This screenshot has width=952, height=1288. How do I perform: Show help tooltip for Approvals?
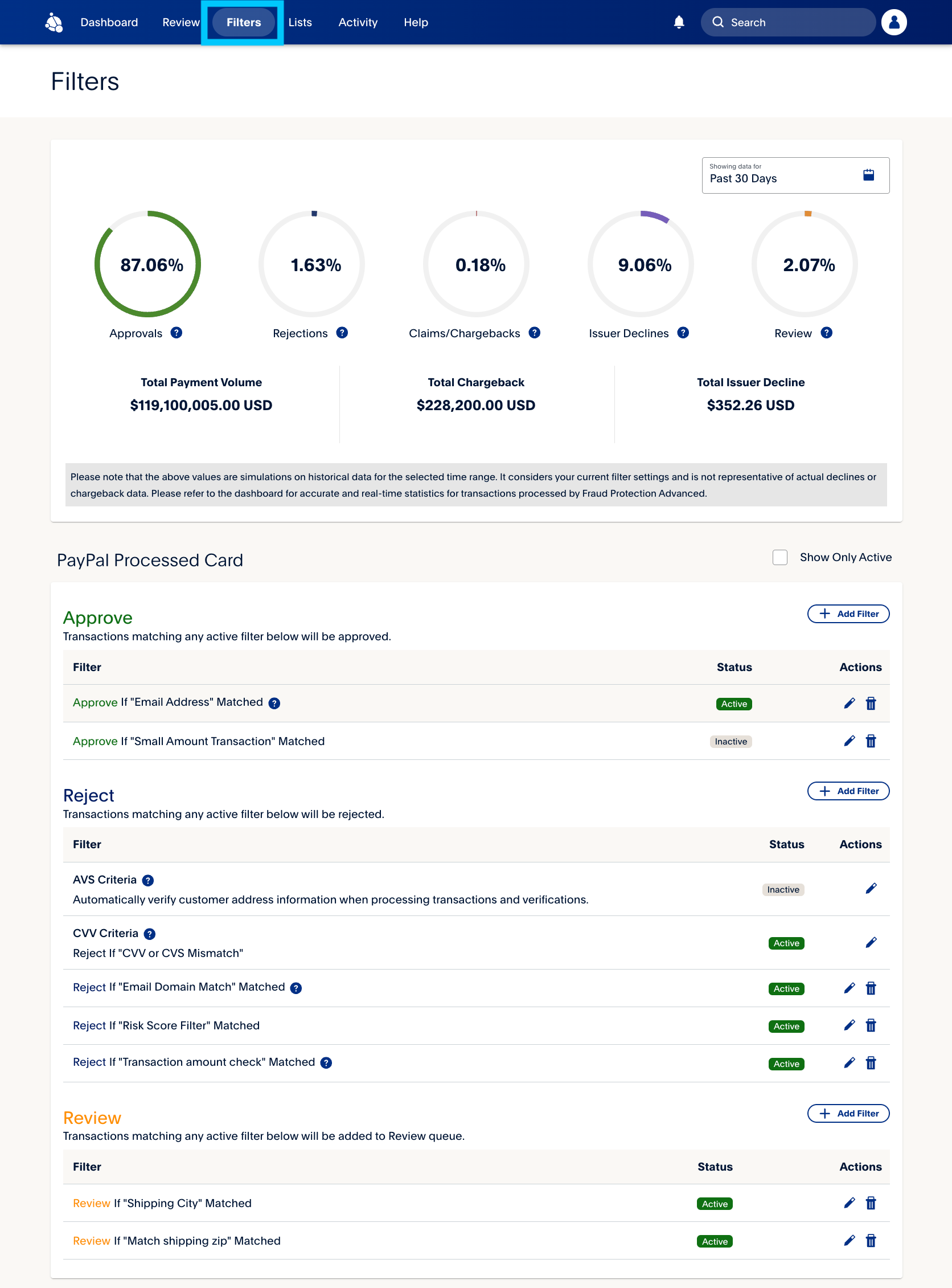[x=177, y=333]
